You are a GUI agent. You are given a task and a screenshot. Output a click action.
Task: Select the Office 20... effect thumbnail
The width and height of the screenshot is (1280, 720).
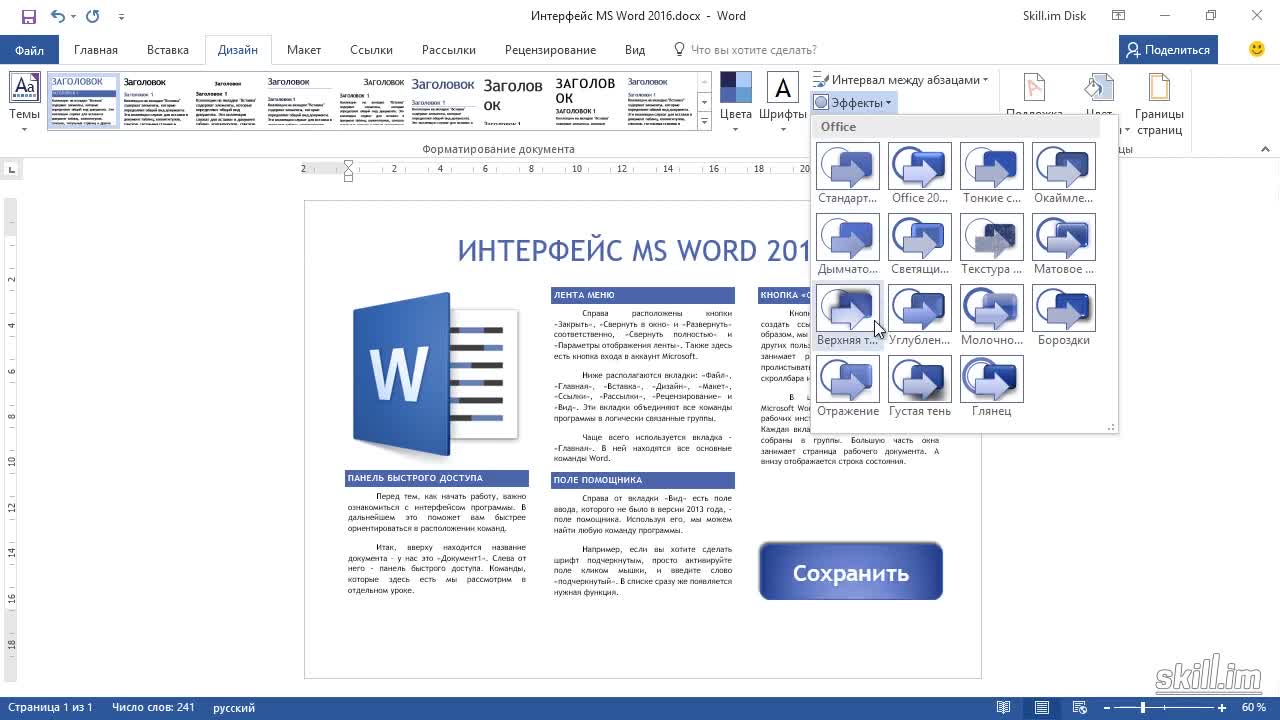[920, 166]
